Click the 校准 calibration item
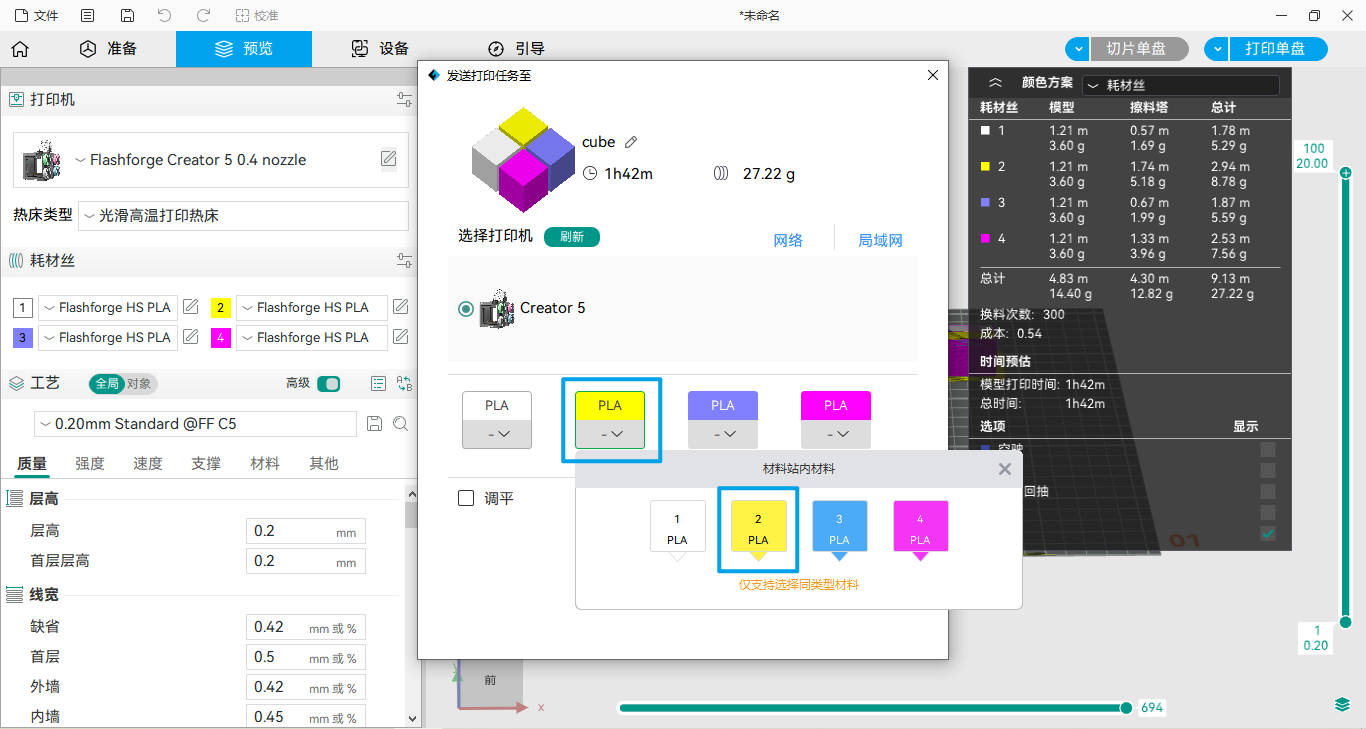 click(257, 15)
